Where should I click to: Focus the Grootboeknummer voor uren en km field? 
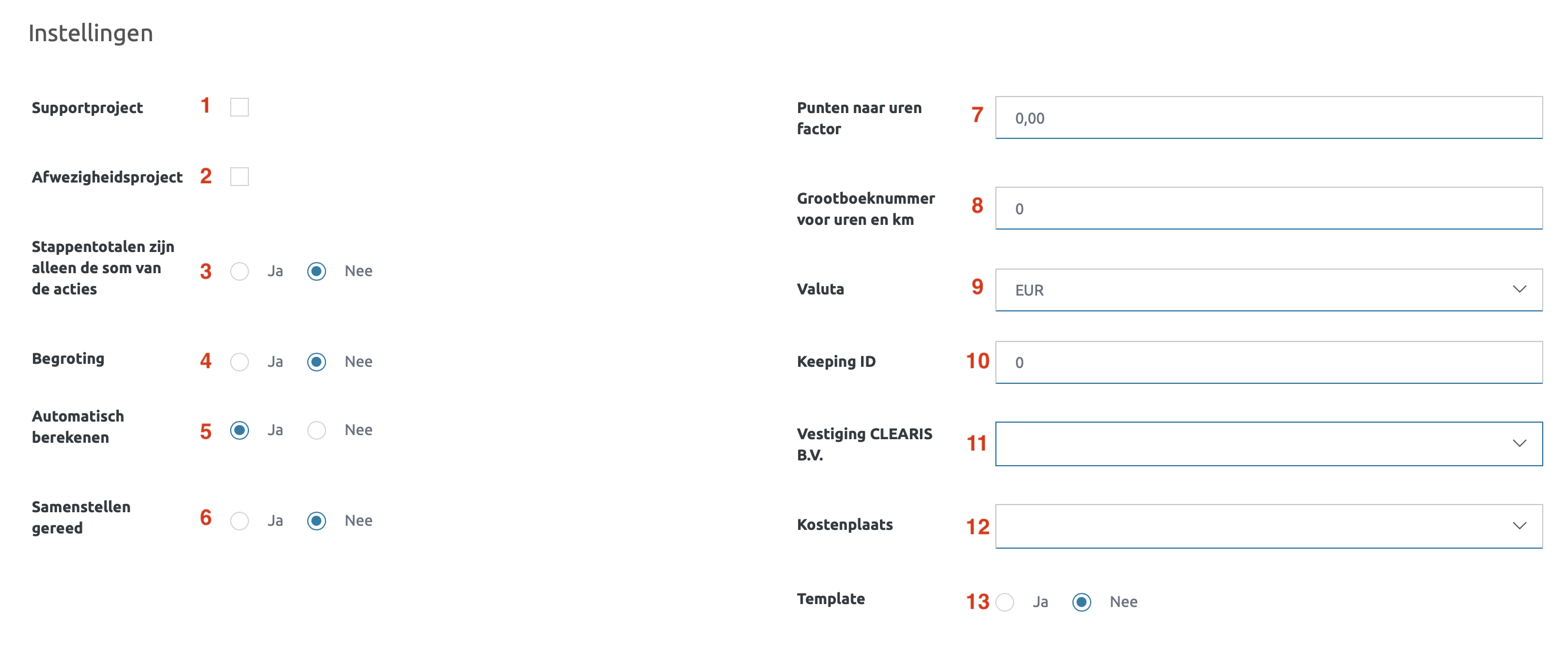tap(1268, 208)
